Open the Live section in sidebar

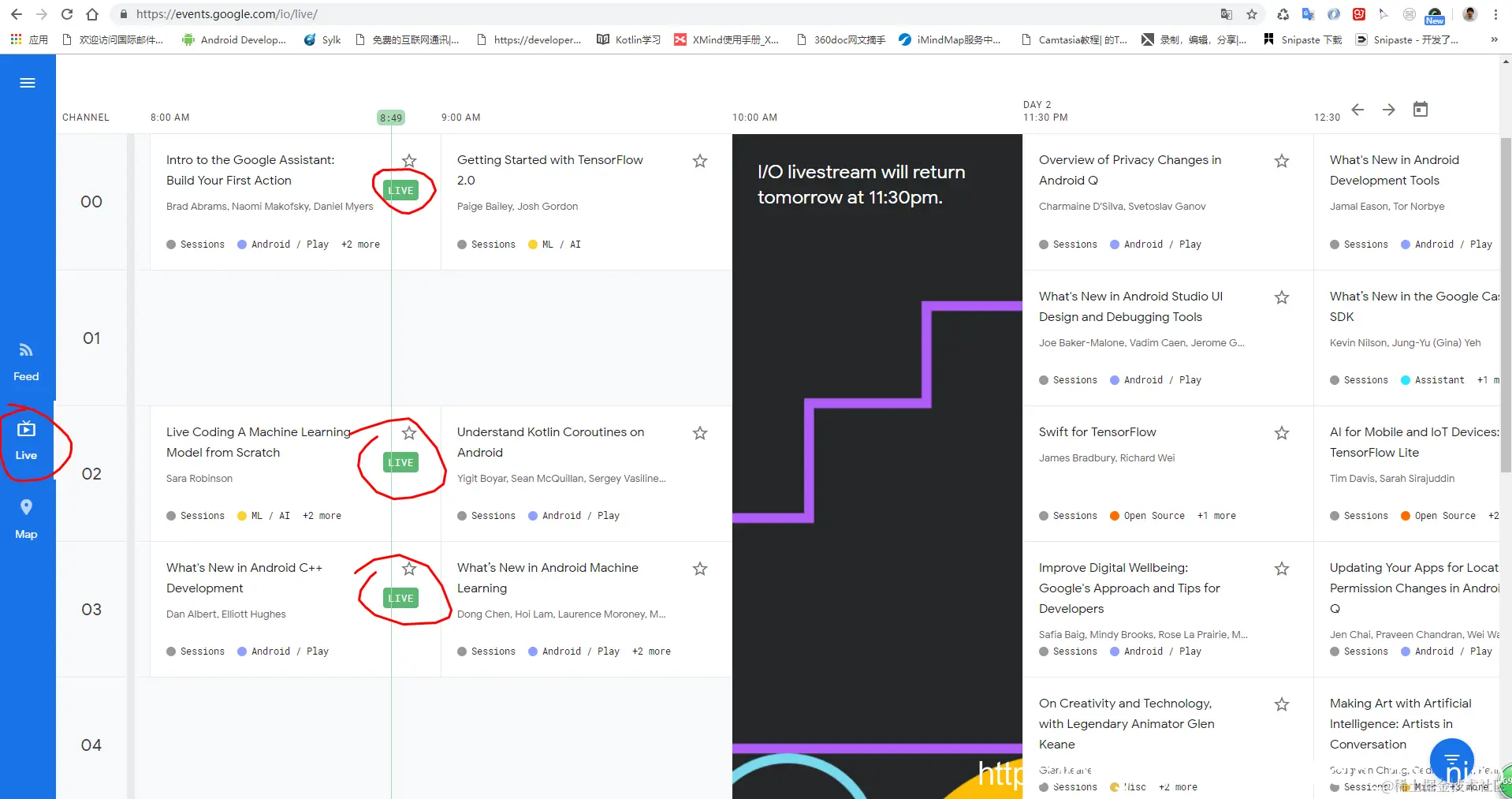[x=26, y=440]
